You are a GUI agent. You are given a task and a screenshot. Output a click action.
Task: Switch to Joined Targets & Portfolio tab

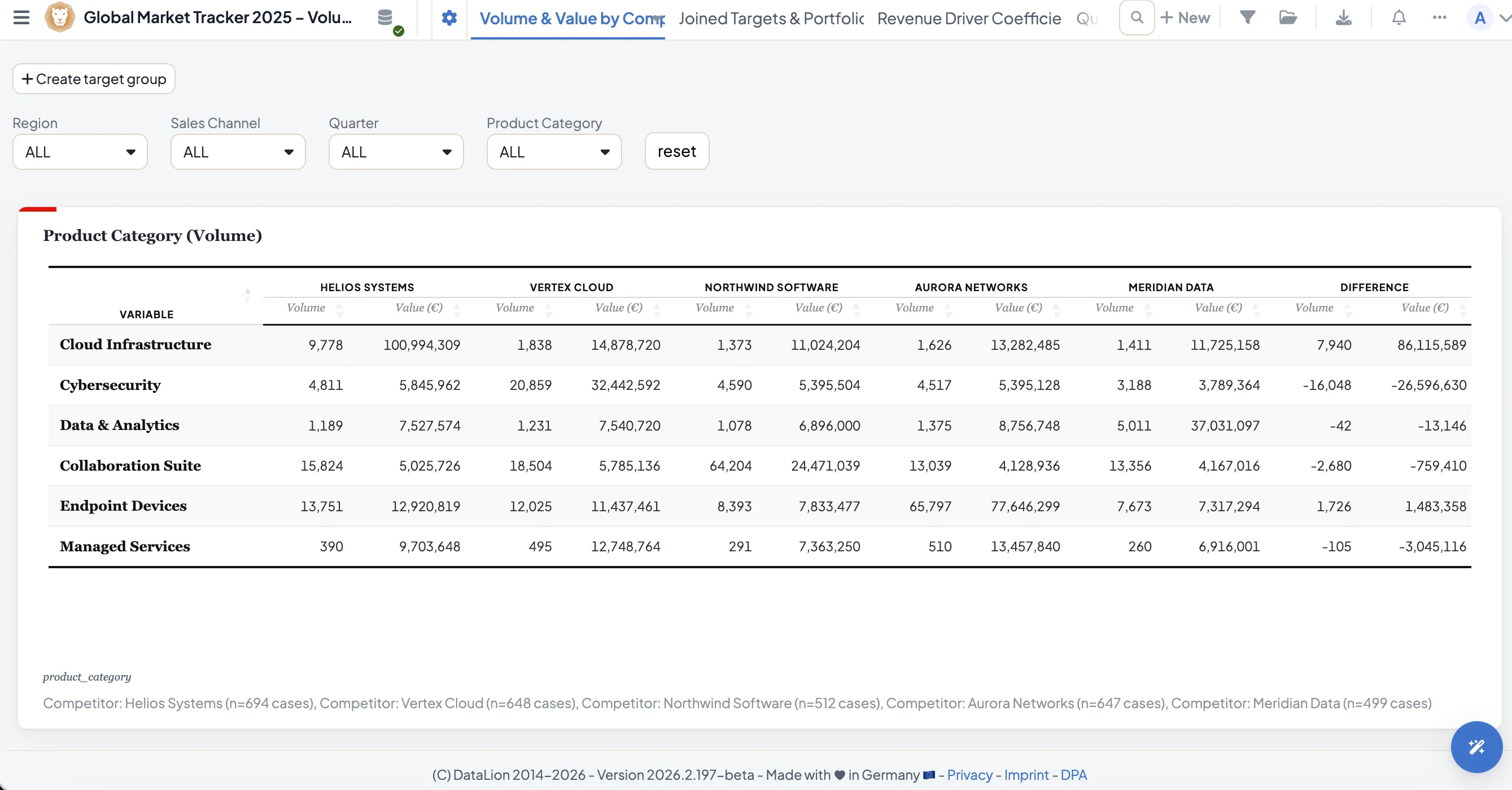(771, 19)
